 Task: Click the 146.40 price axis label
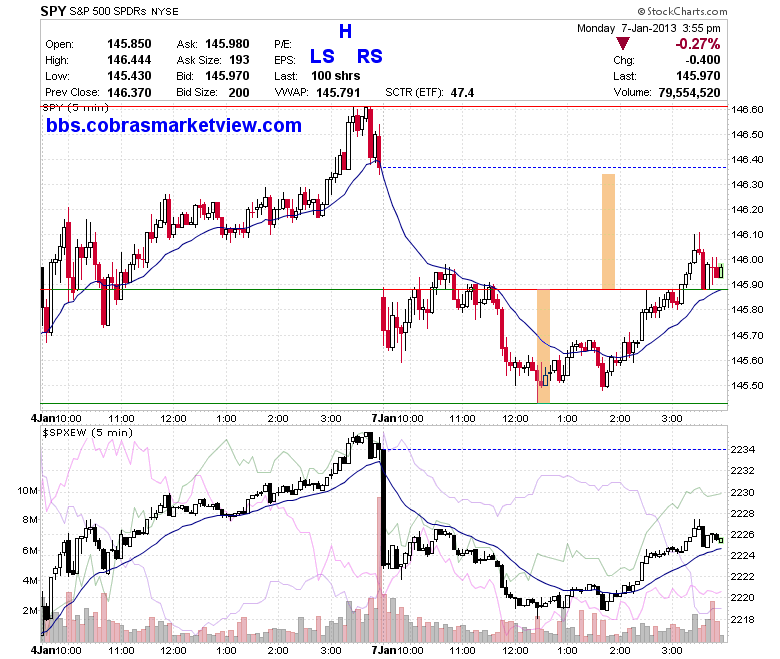(747, 160)
